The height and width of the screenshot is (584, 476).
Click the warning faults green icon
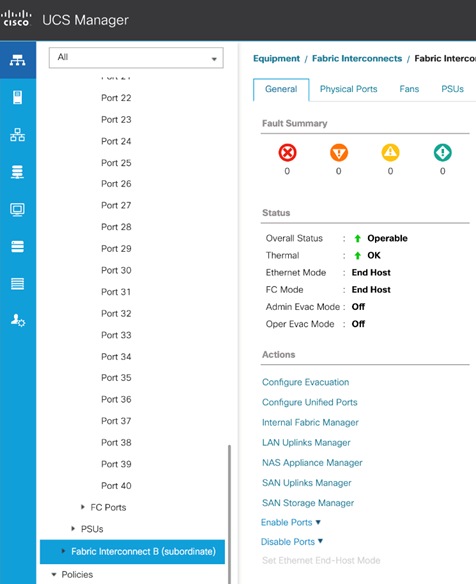[442, 153]
